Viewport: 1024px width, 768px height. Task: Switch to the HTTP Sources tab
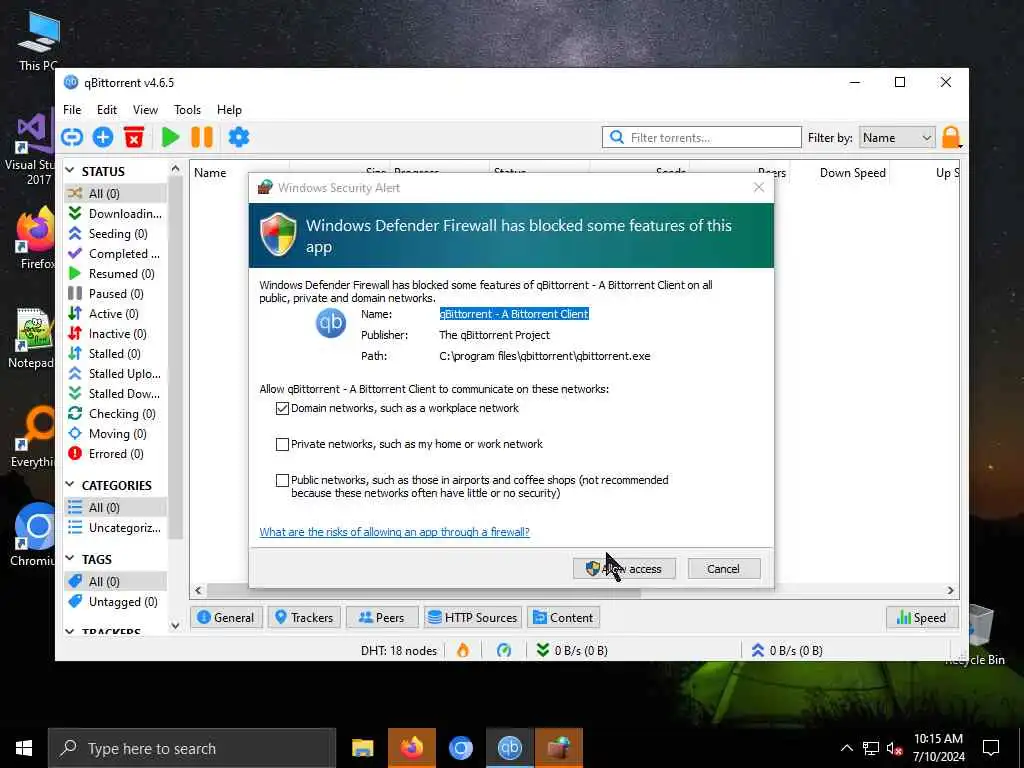pyautogui.click(x=473, y=618)
